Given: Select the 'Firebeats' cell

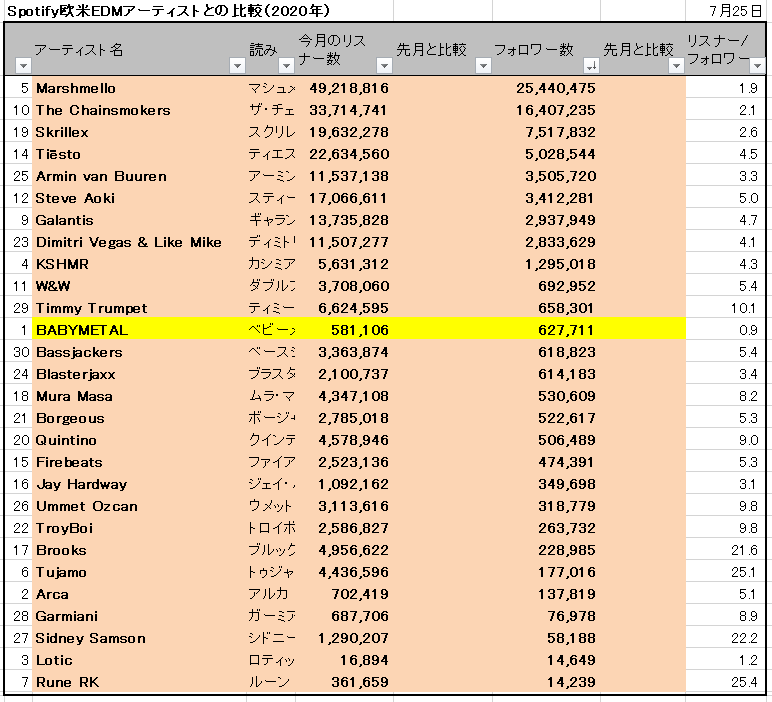Looking at the screenshot, I should 139,462.
